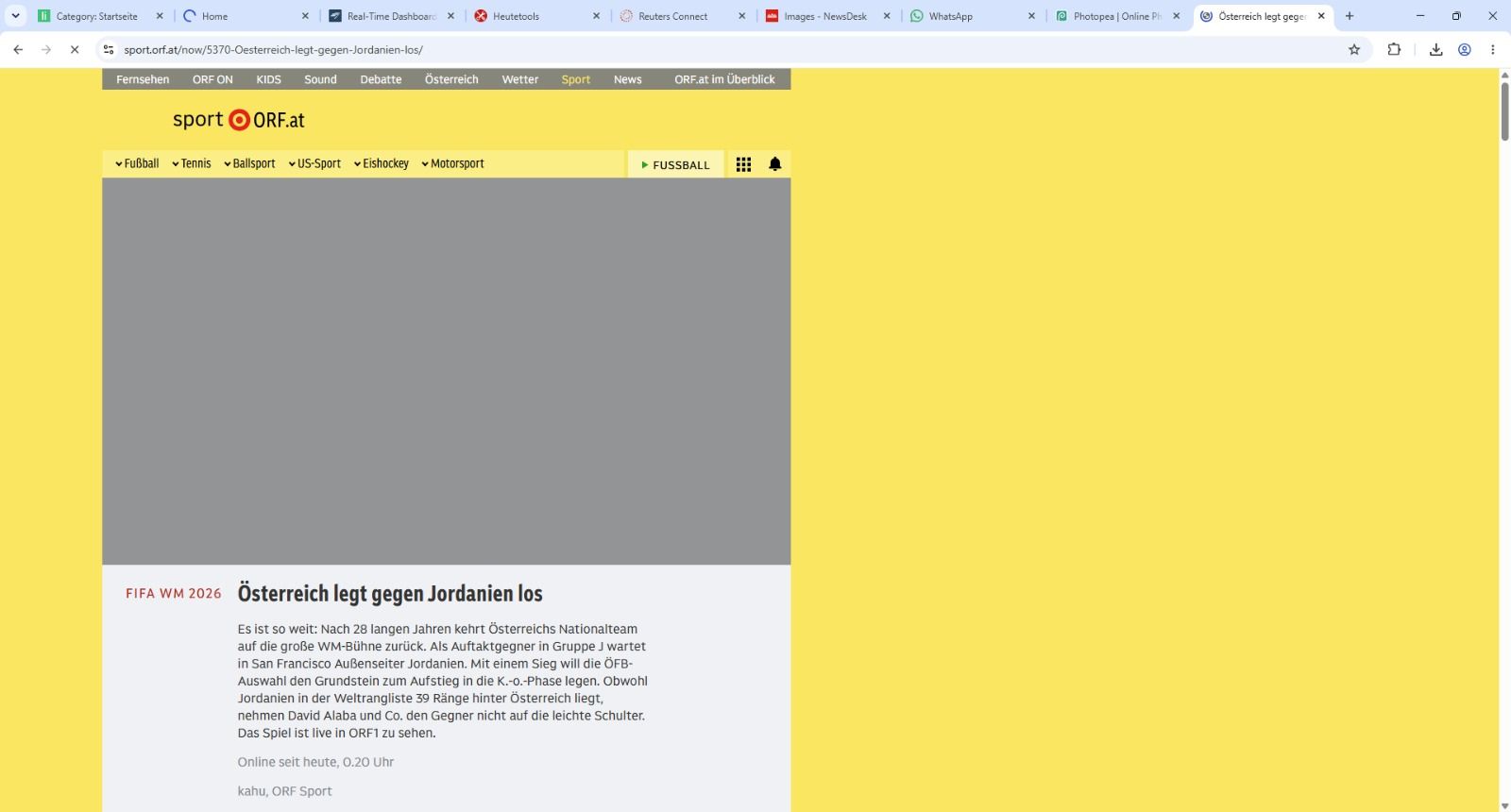
Task: Open the ORF apps grid icon
Action: click(744, 164)
